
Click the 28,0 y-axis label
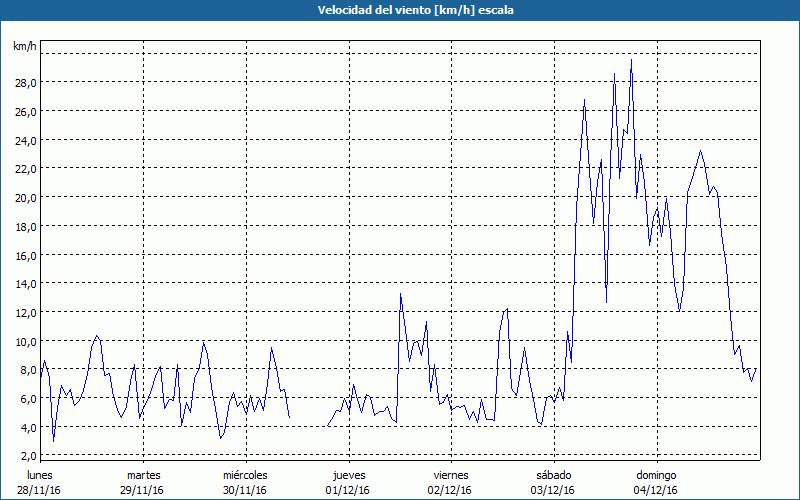point(25,82)
